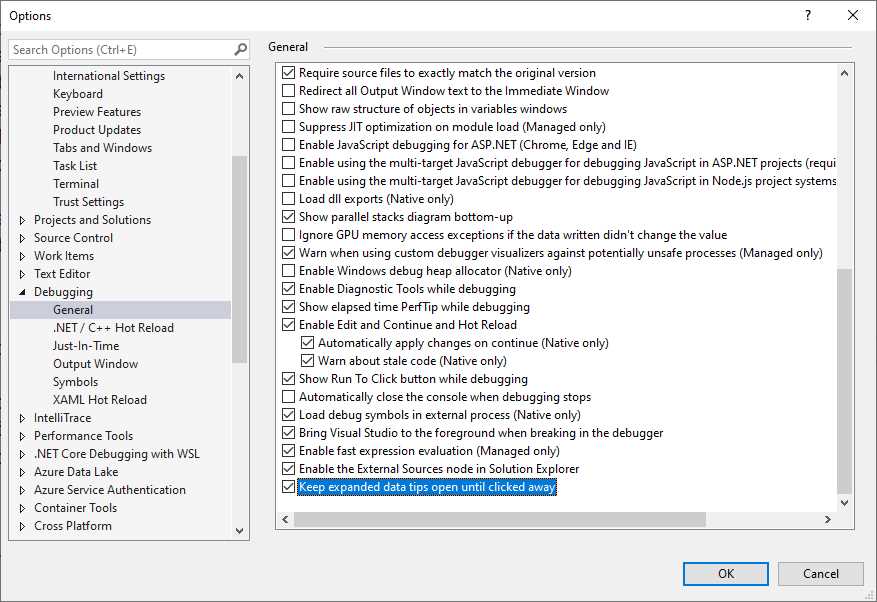
Task: Open the Symbols settings page
Action: [75, 381]
